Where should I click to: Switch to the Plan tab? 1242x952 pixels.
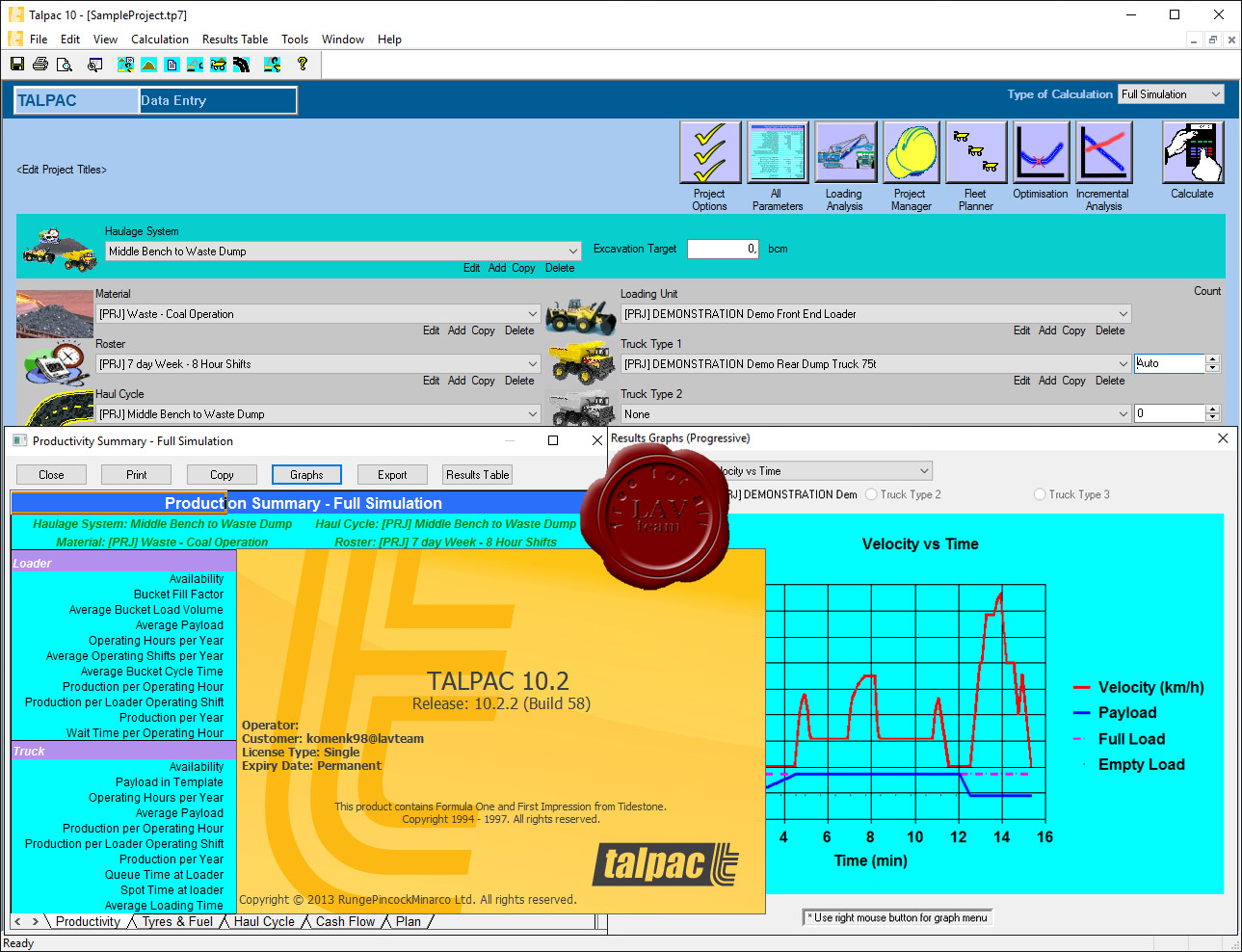click(409, 921)
